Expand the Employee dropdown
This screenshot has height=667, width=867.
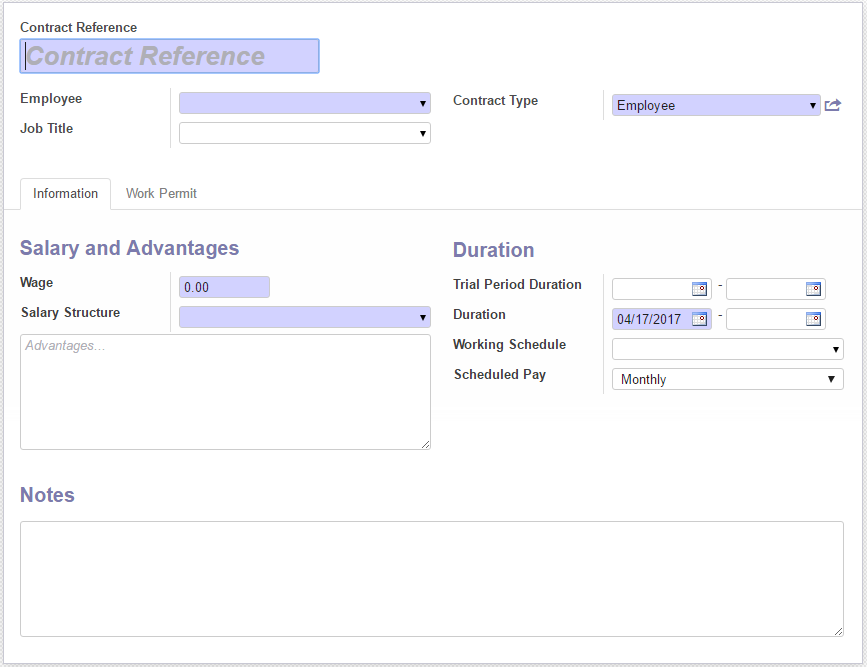pos(305,103)
